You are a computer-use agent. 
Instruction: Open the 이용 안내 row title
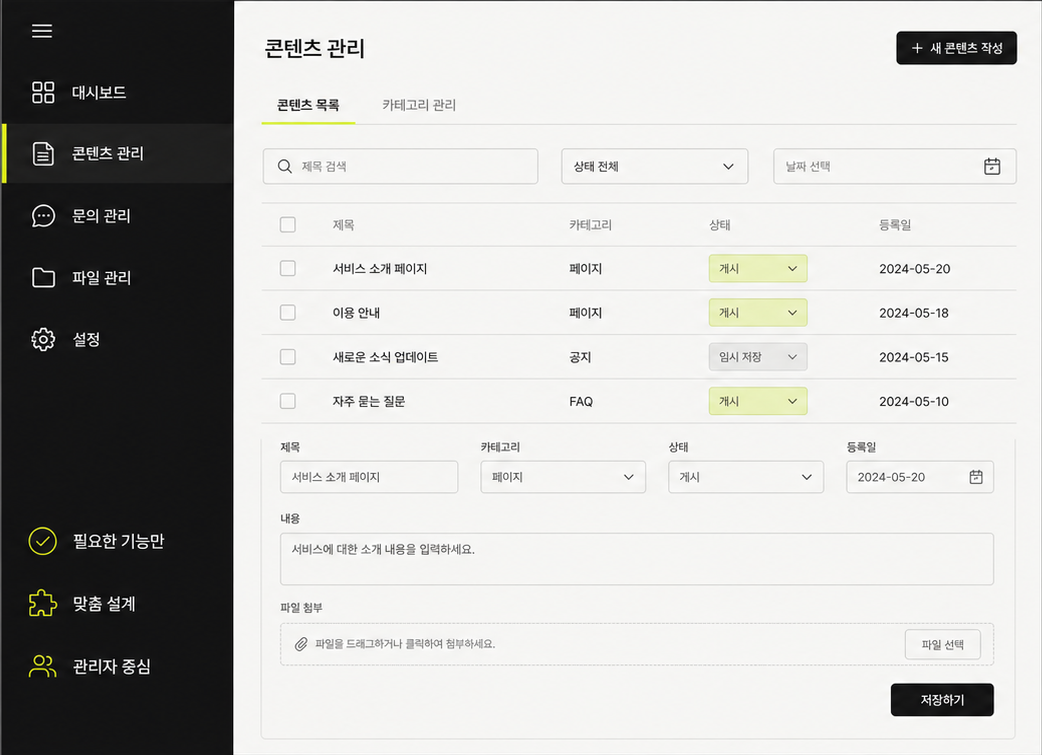356,312
